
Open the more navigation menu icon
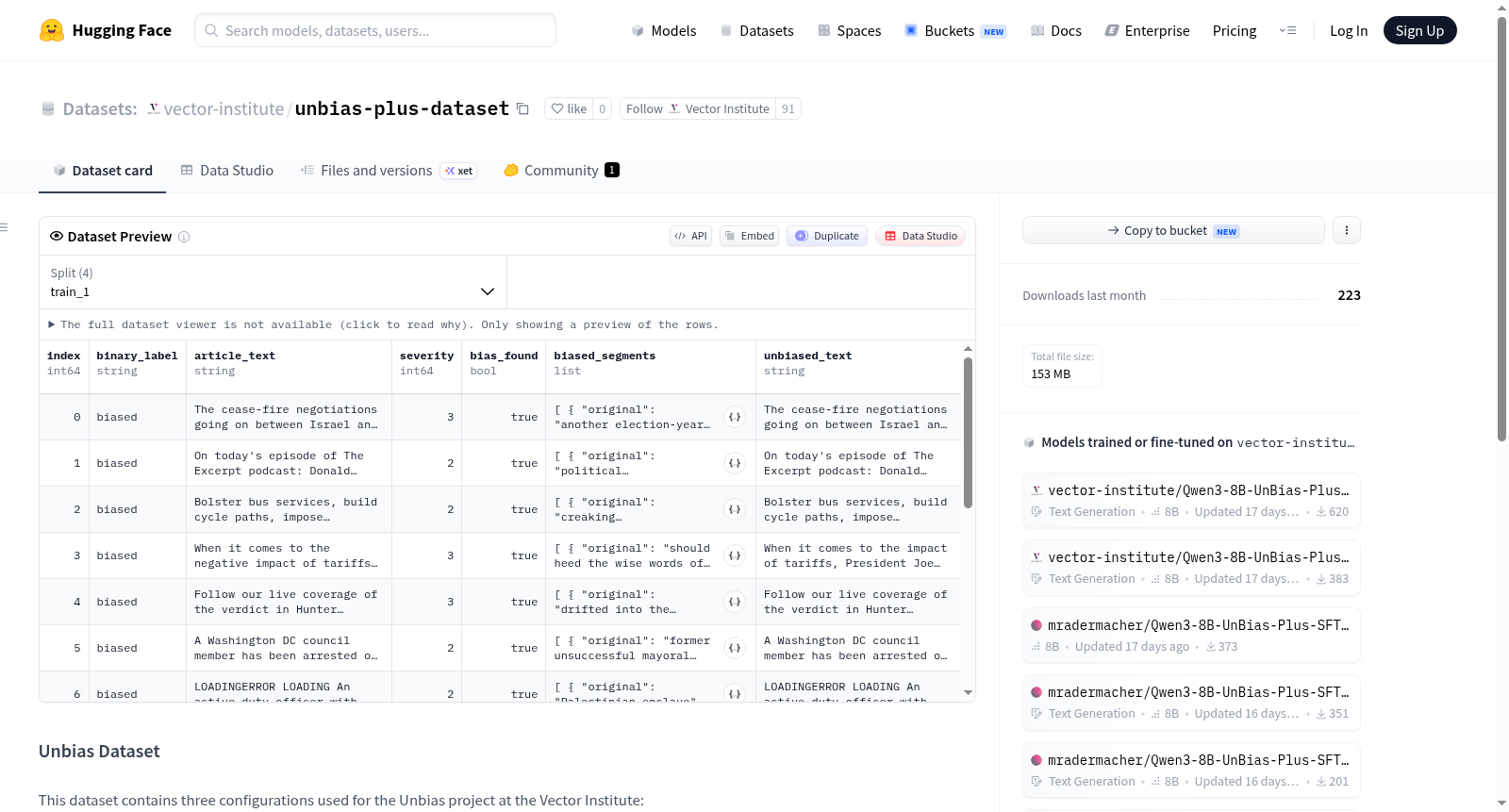tap(1287, 30)
